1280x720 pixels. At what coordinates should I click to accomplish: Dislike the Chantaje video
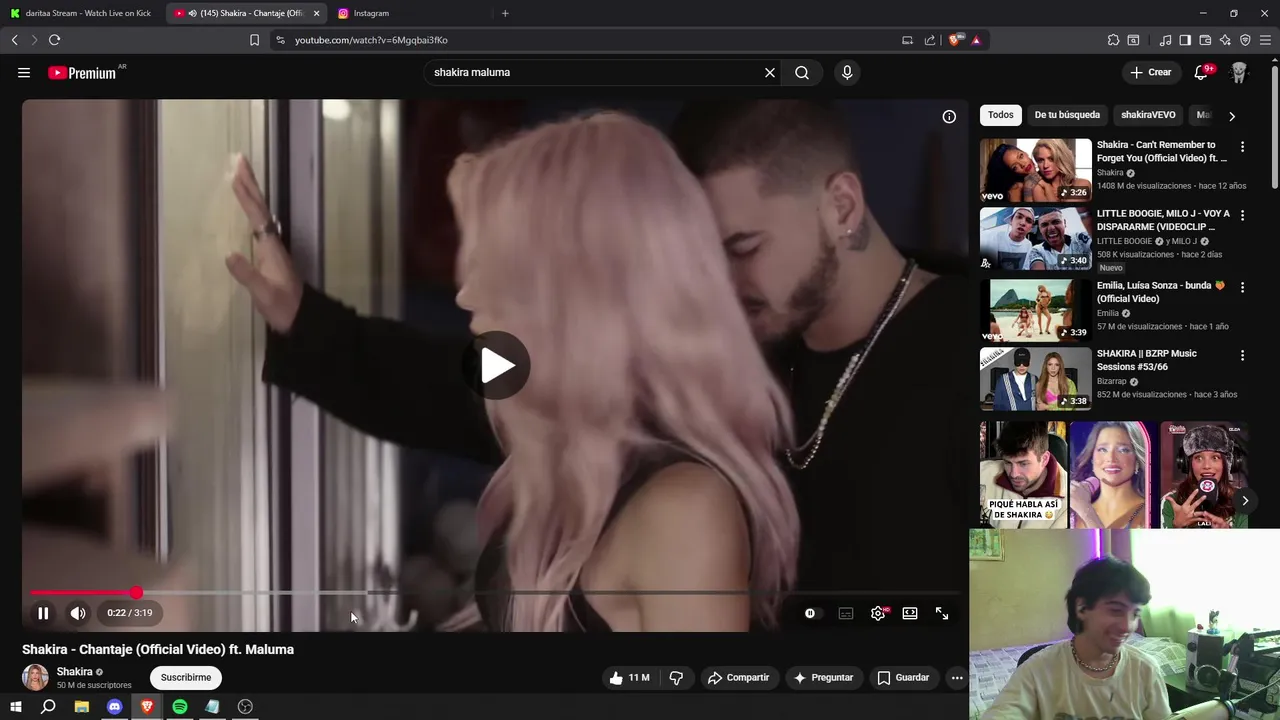(676, 677)
